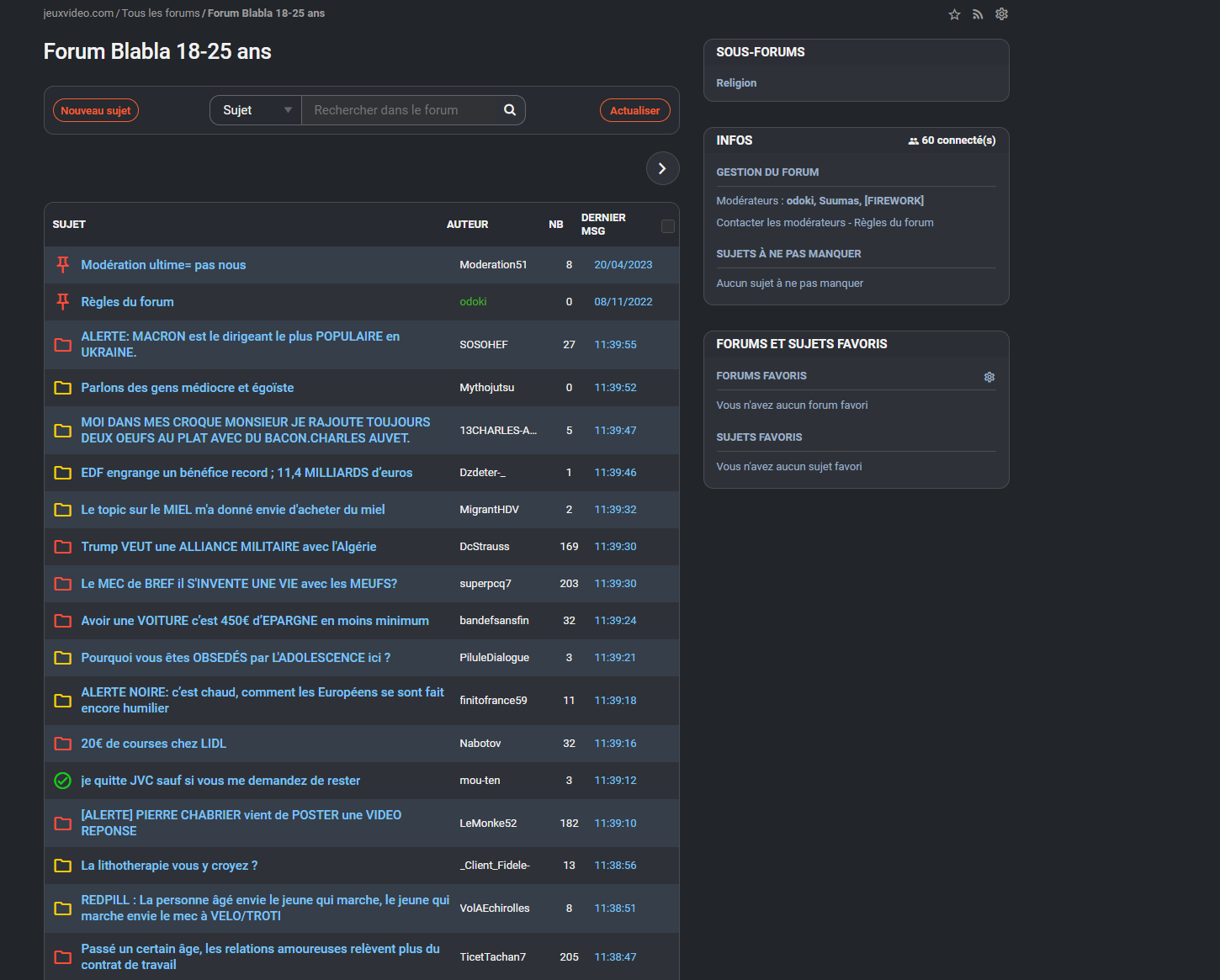1220x980 pixels.
Task: Click folder icon for La lithotherapie topic
Action: coord(62,866)
